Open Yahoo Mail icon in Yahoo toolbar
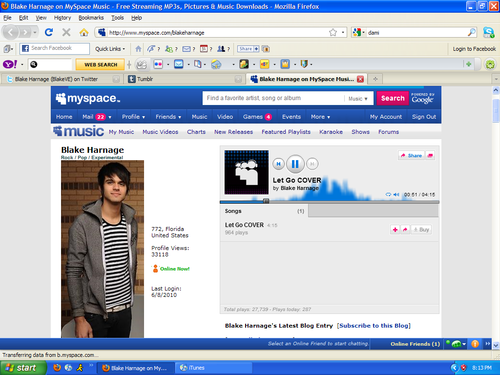 click(x=179, y=64)
